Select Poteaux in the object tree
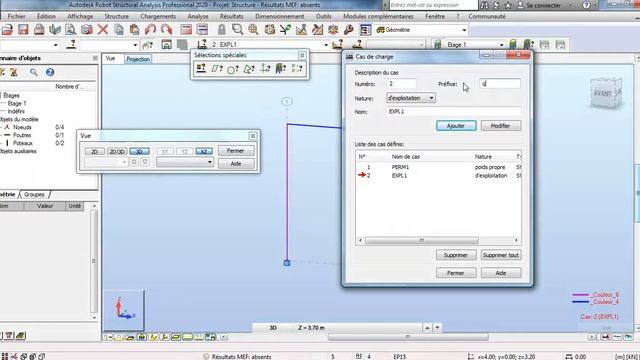The height and width of the screenshot is (360, 640). [x=23, y=143]
